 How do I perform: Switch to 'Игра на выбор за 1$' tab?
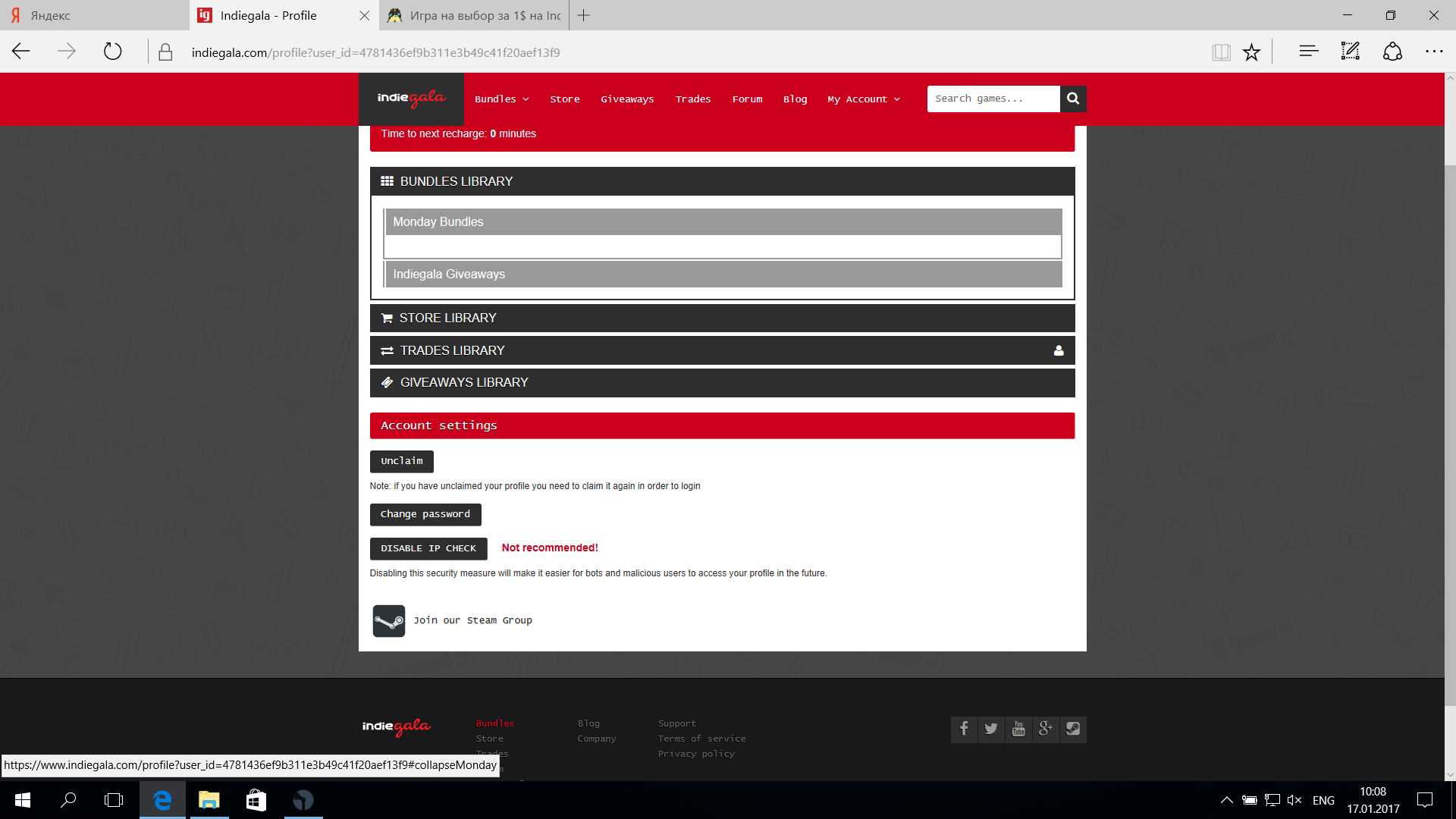pyautogui.click(x=474, y=15)
